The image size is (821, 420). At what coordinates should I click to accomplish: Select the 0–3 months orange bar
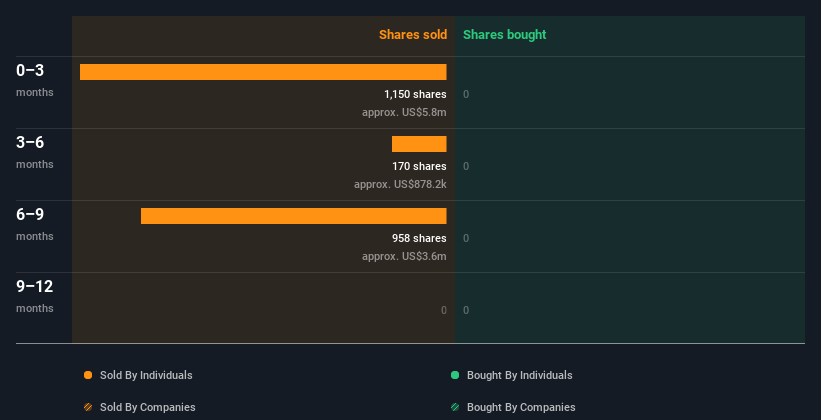pos(263,72)
